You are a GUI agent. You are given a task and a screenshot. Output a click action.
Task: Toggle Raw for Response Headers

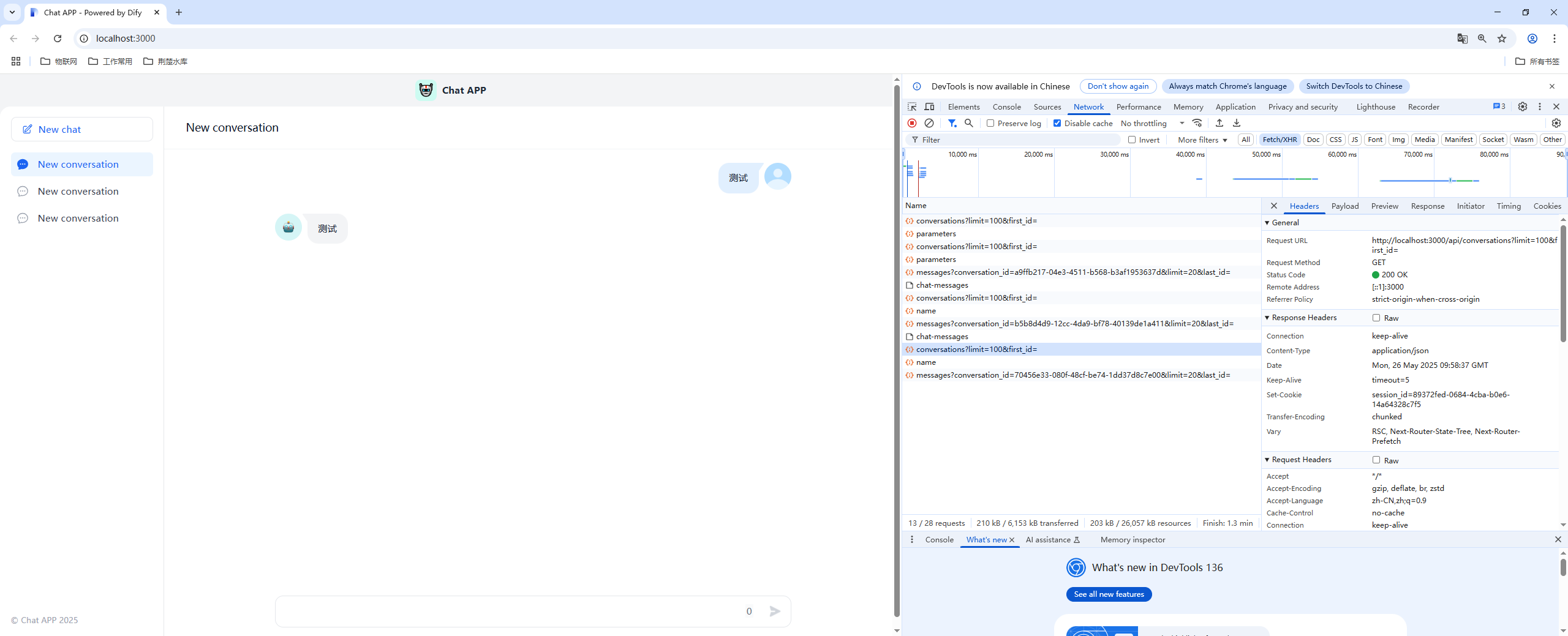tap(1376, 318)
